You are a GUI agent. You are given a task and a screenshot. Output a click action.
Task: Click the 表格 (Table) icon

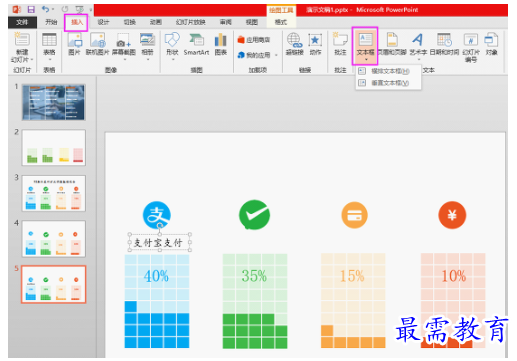pos(49,40)
